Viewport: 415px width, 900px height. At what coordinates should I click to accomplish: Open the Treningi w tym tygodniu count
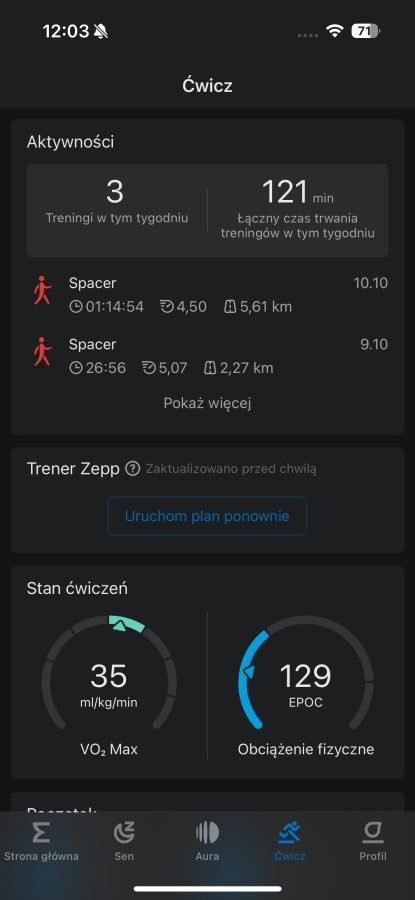(117, 202)
